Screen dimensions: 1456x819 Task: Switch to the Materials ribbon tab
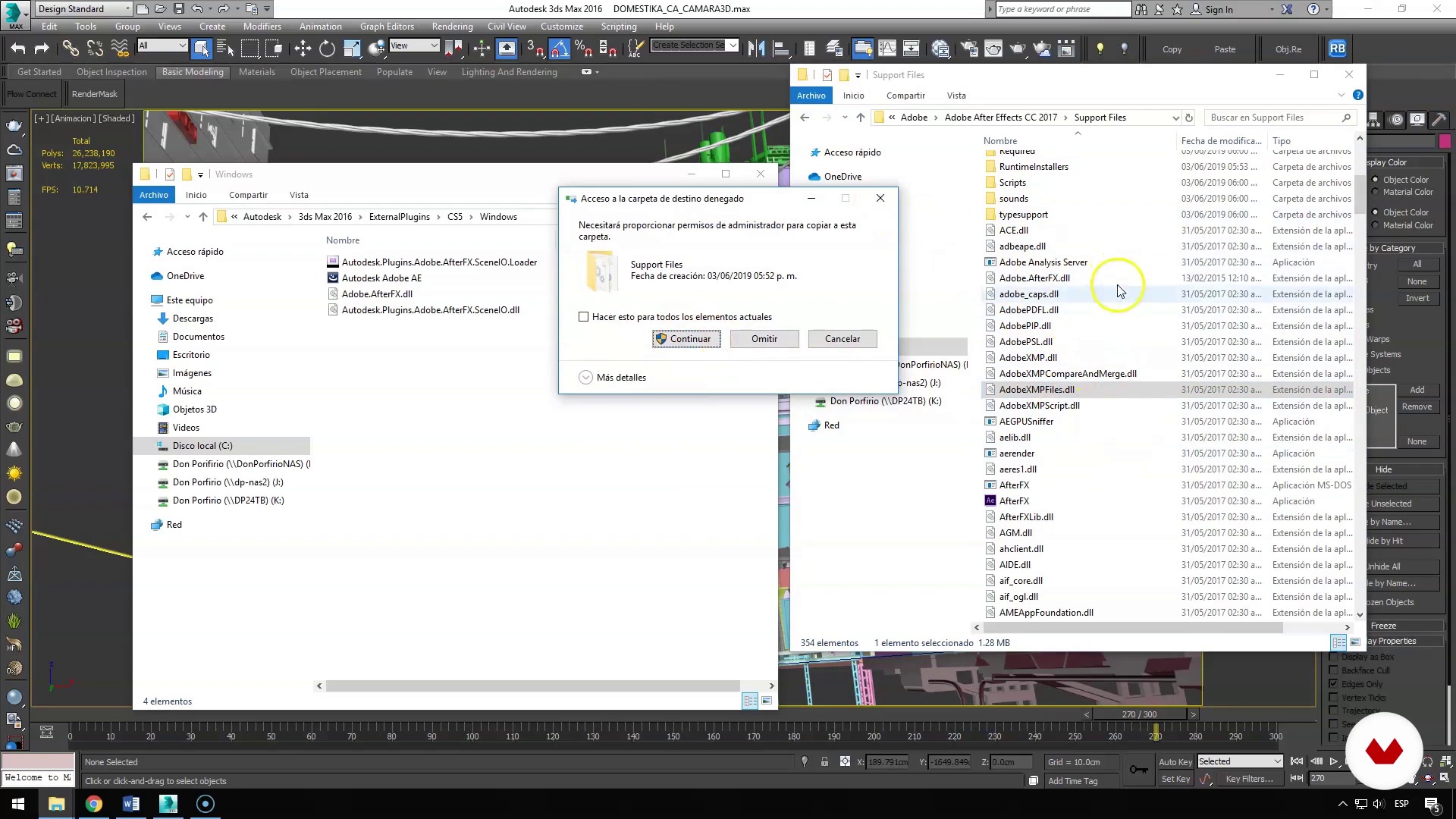click(257, 72)
